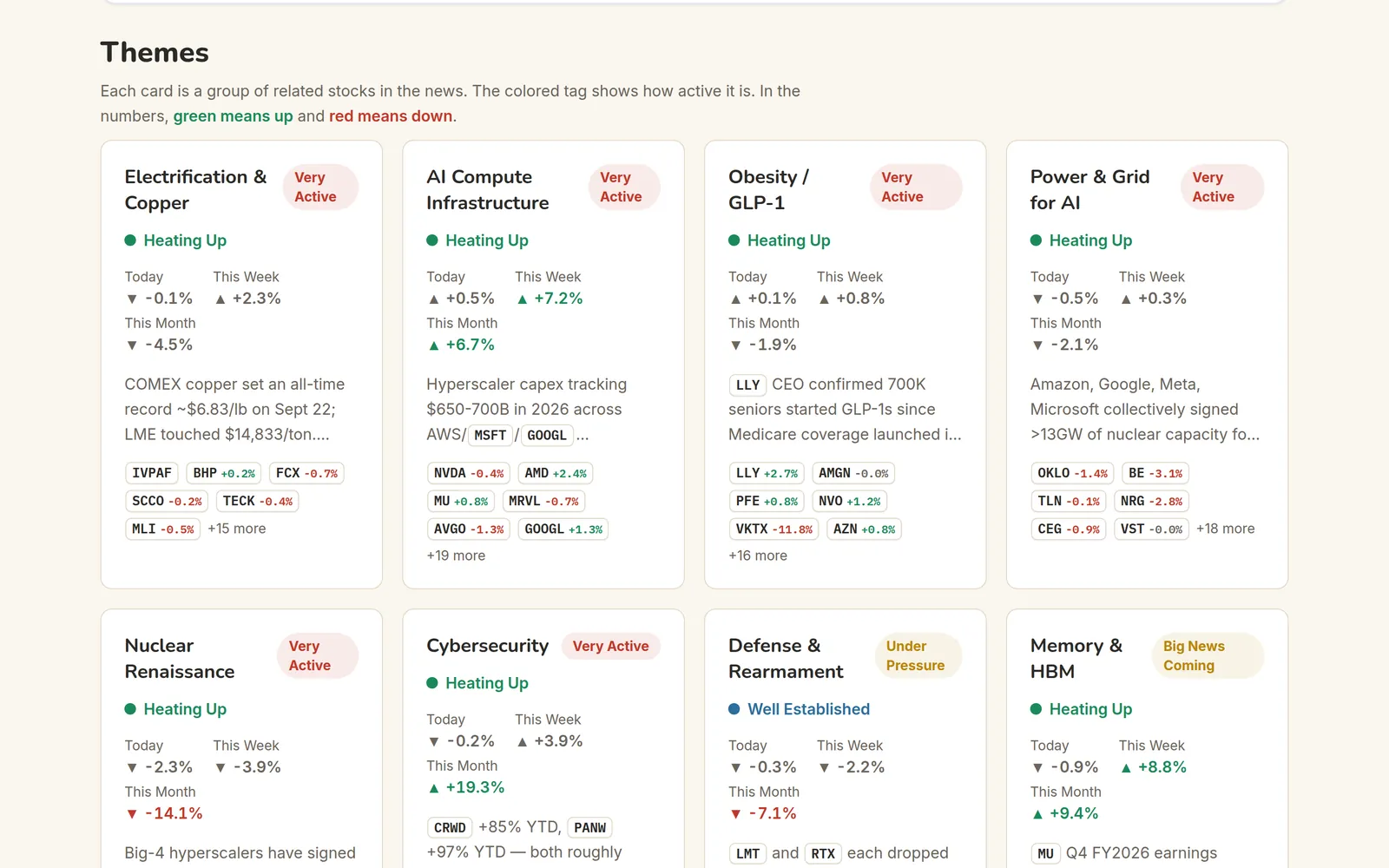
Task: Click Heating Up status on Cybersecurity card
Action: tap(477, 683)
